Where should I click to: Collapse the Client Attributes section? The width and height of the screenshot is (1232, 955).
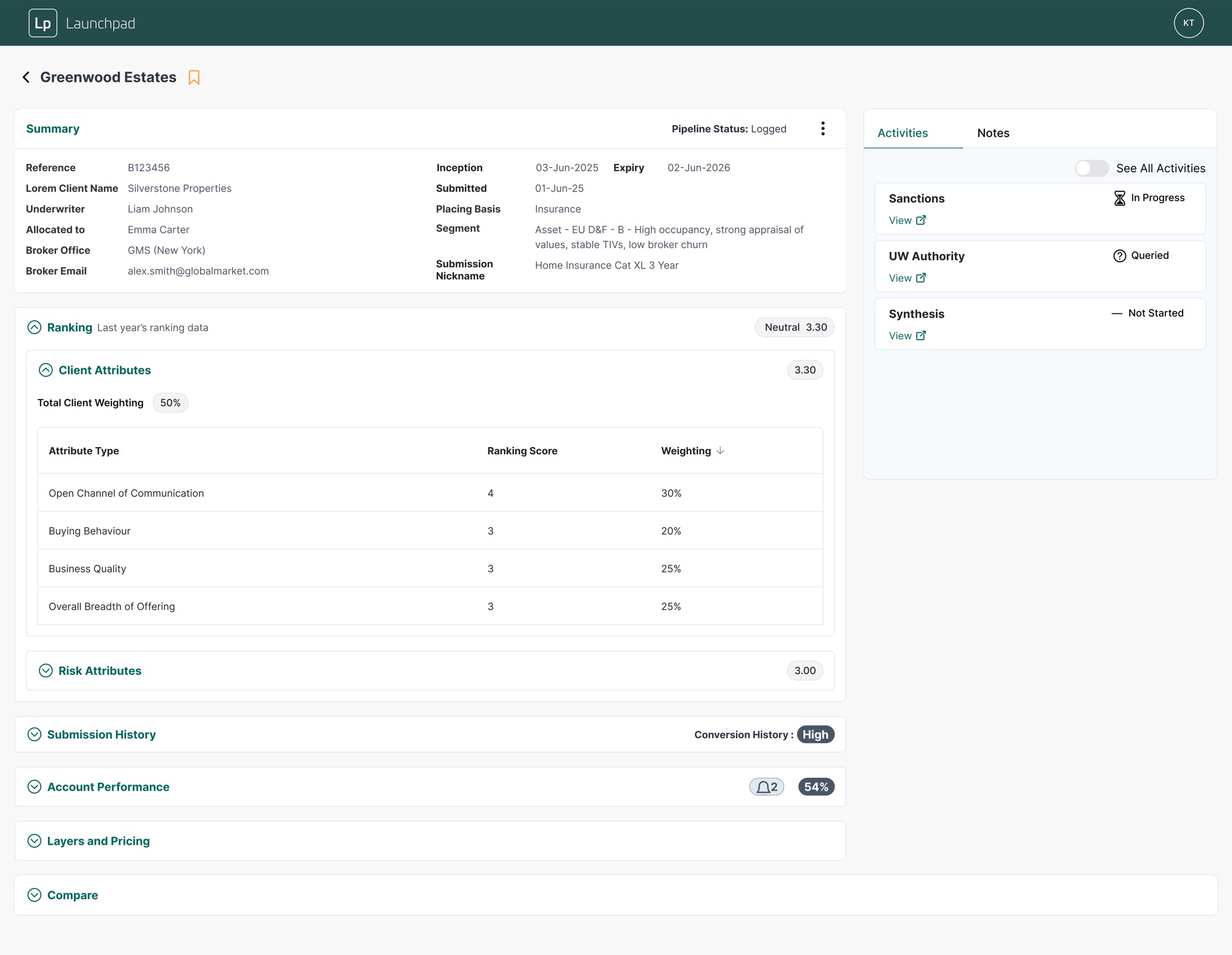coord(46,369)
